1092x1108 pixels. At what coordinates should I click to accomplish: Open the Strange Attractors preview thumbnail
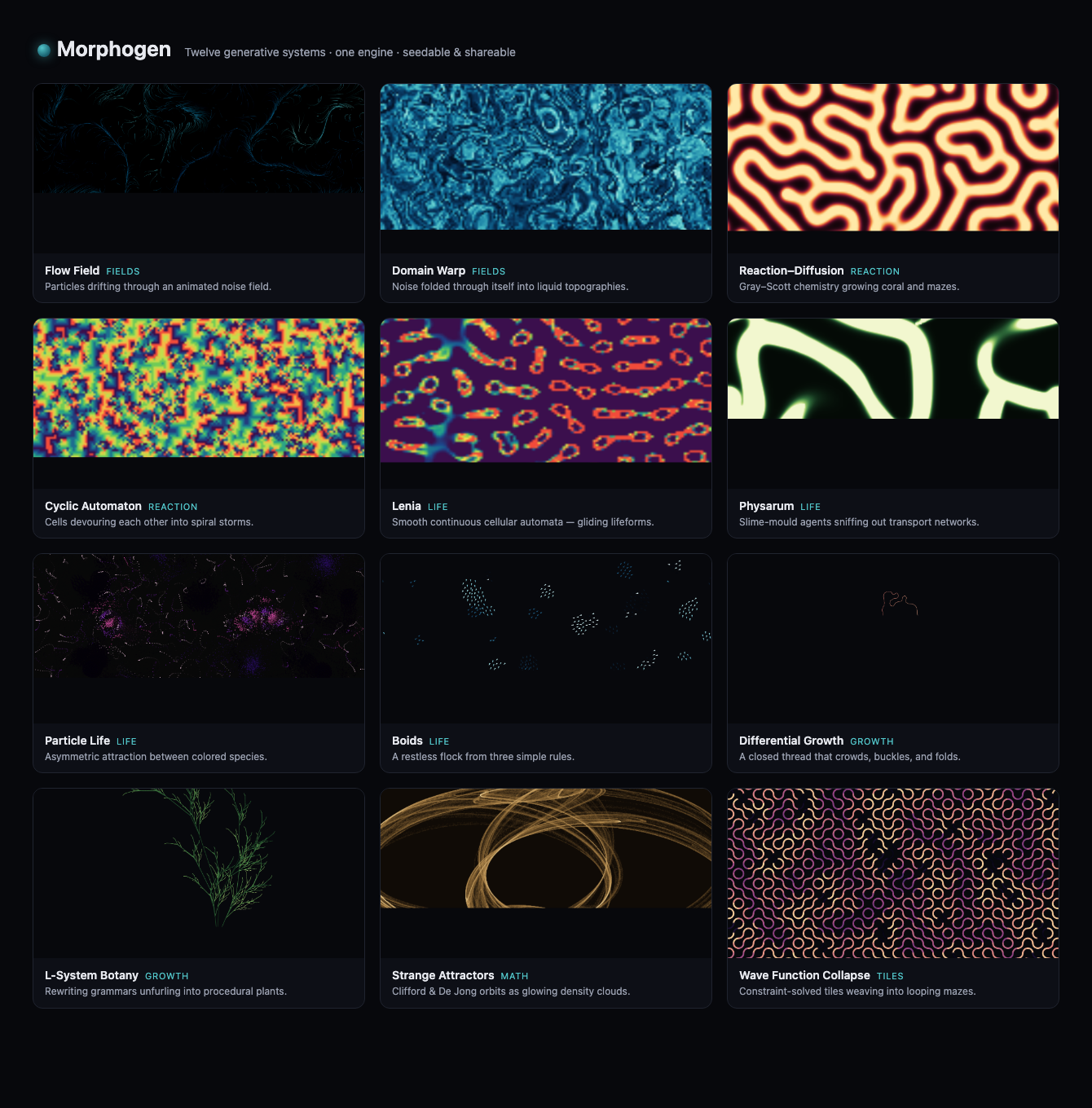pyautogui.click(x=546, y=873)
